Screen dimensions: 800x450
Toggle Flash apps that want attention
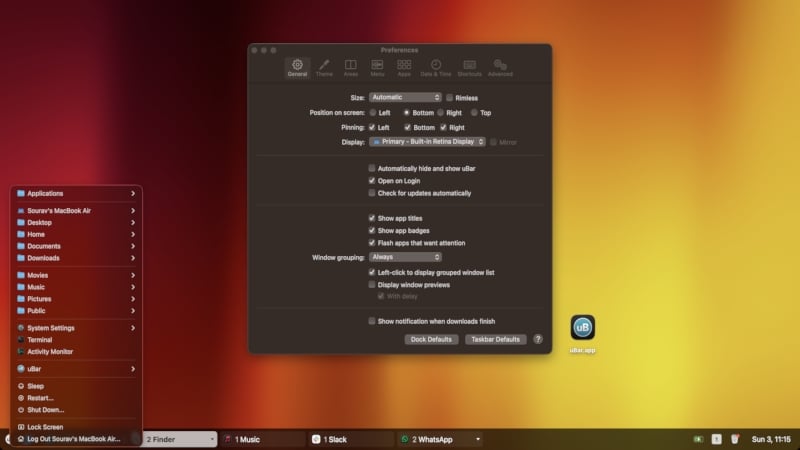coord(372,243)
